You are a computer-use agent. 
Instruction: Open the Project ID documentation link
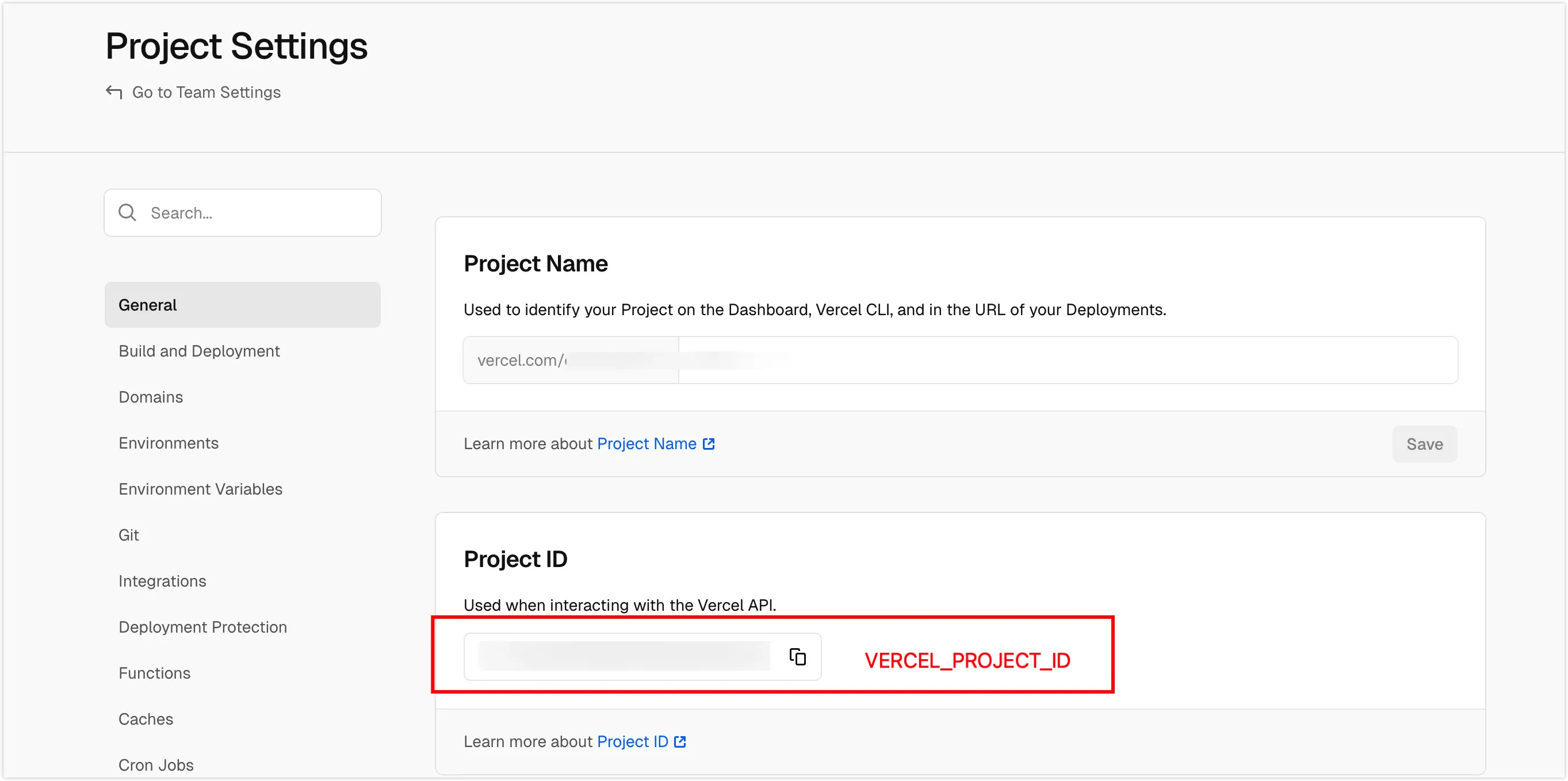(x=633, y=741)
